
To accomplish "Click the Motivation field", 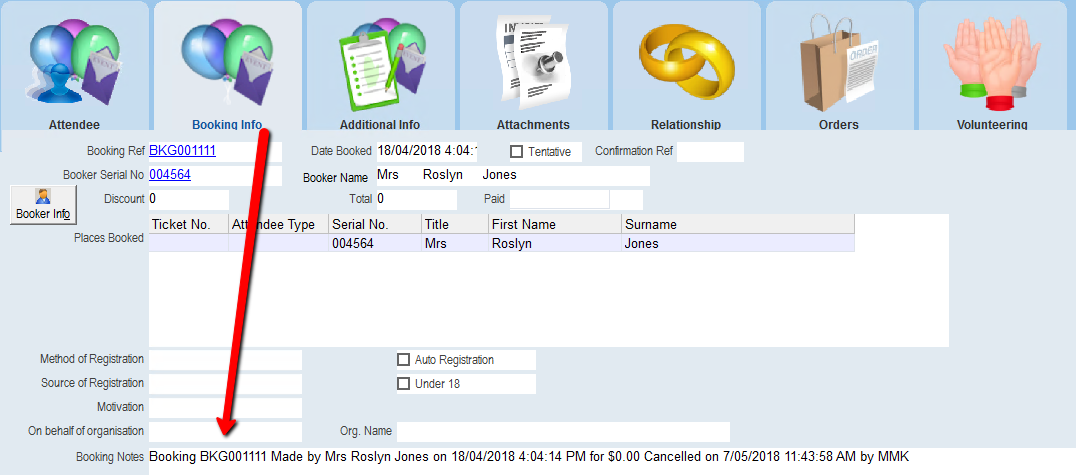I will 225,408.
